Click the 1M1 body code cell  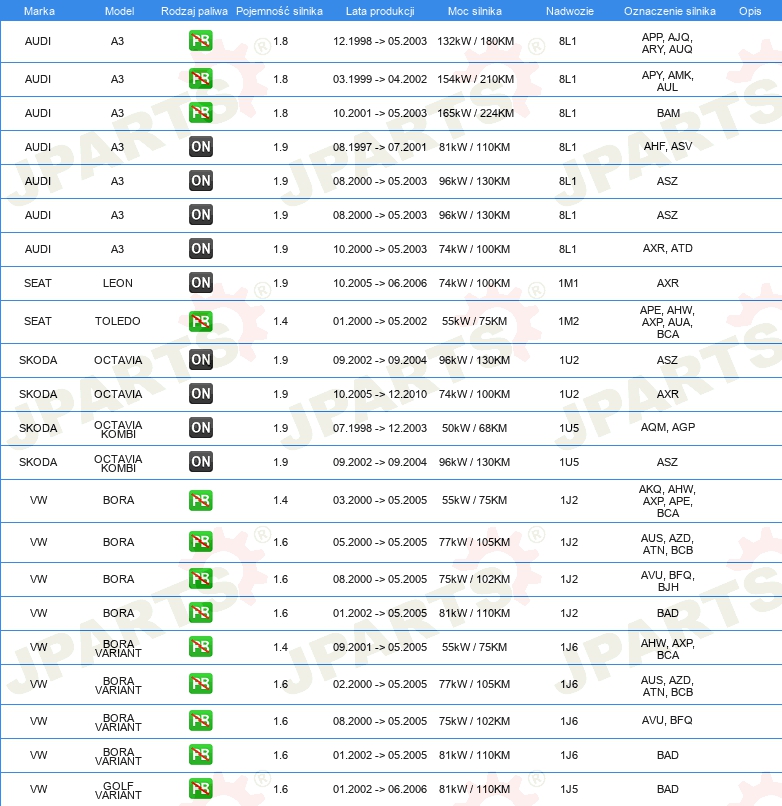click(568, 283)
